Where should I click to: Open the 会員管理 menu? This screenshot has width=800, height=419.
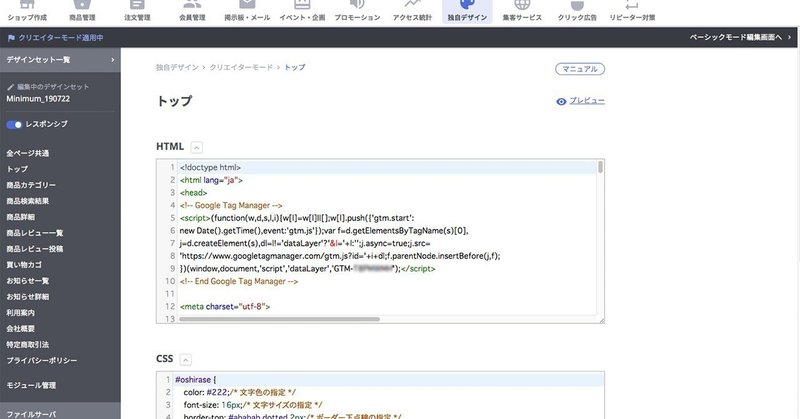click(192, 11)
